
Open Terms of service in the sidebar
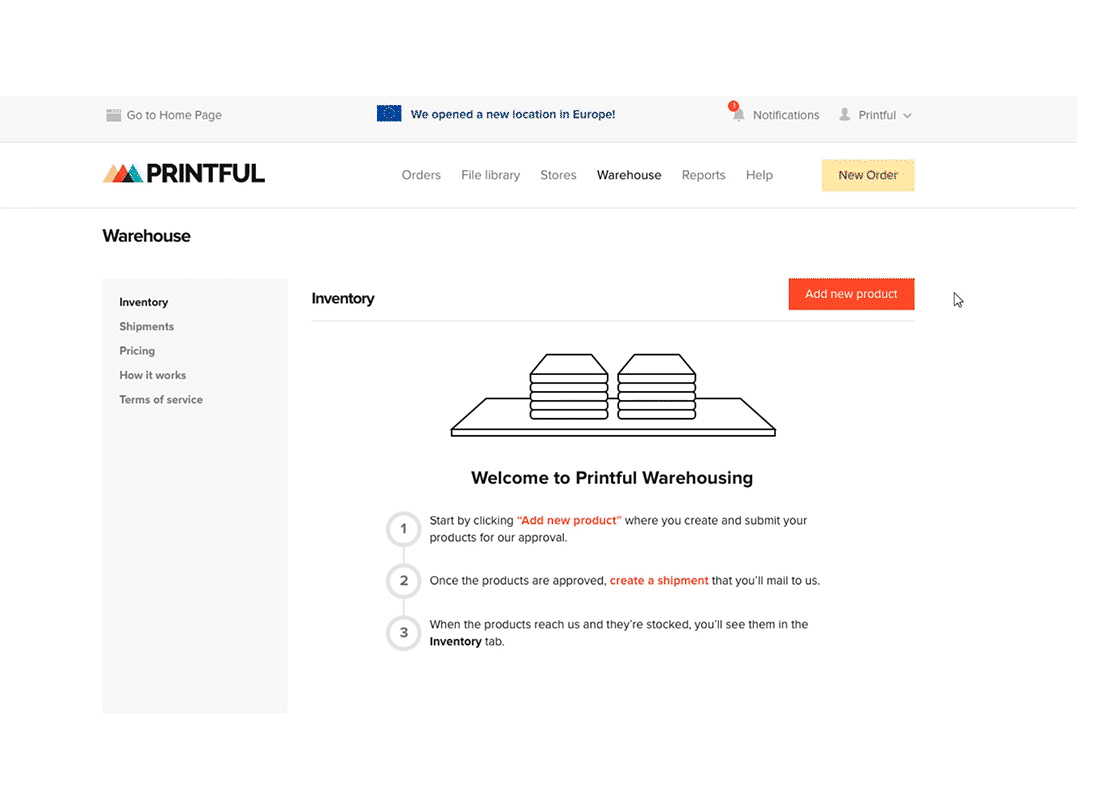click(x=161, y=400)
